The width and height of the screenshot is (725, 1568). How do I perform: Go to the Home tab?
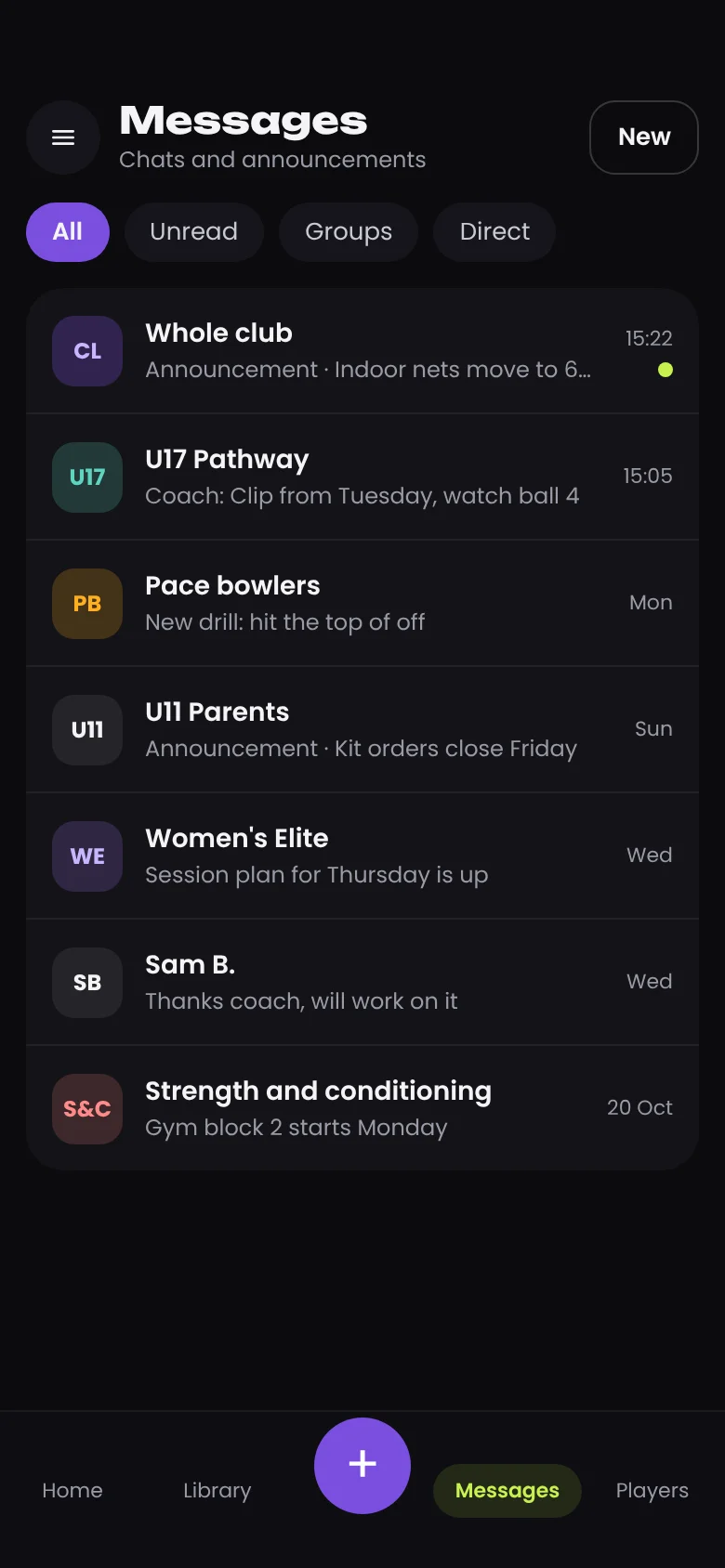(x=72, y=1490)
